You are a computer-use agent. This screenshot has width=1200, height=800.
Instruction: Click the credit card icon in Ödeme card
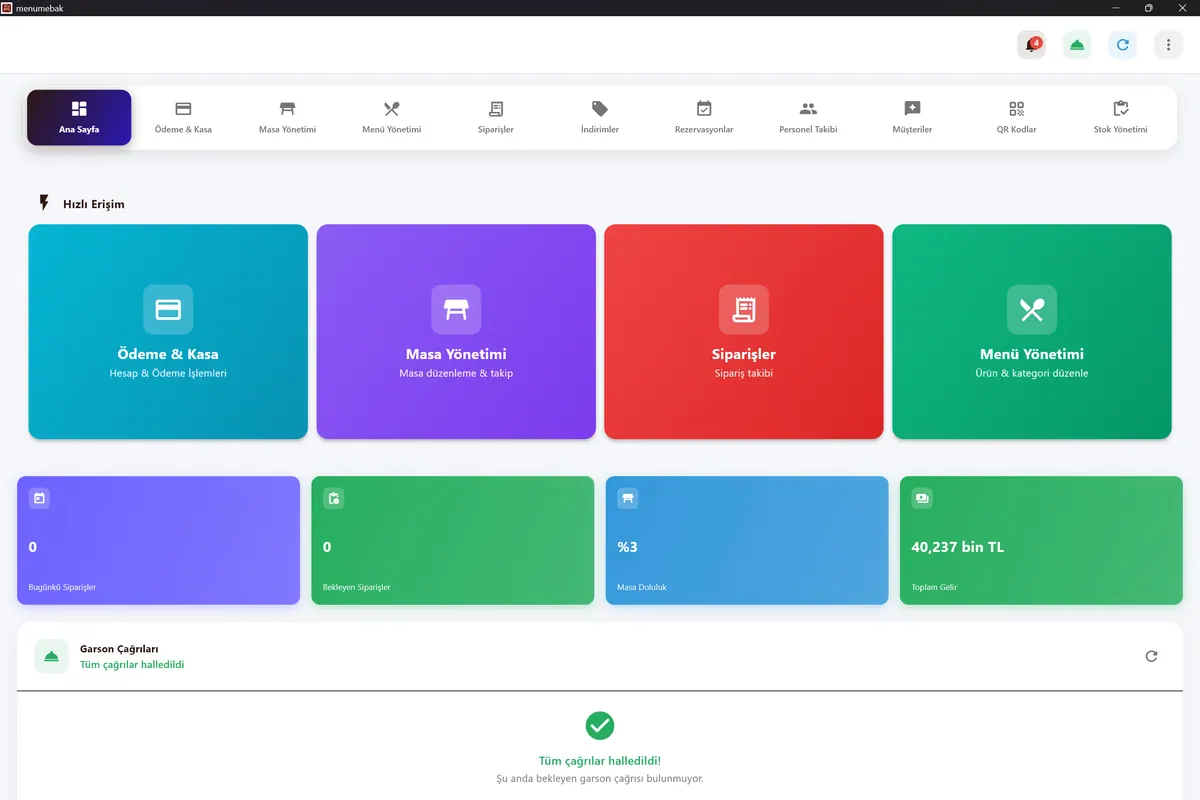tap(168, 310)
